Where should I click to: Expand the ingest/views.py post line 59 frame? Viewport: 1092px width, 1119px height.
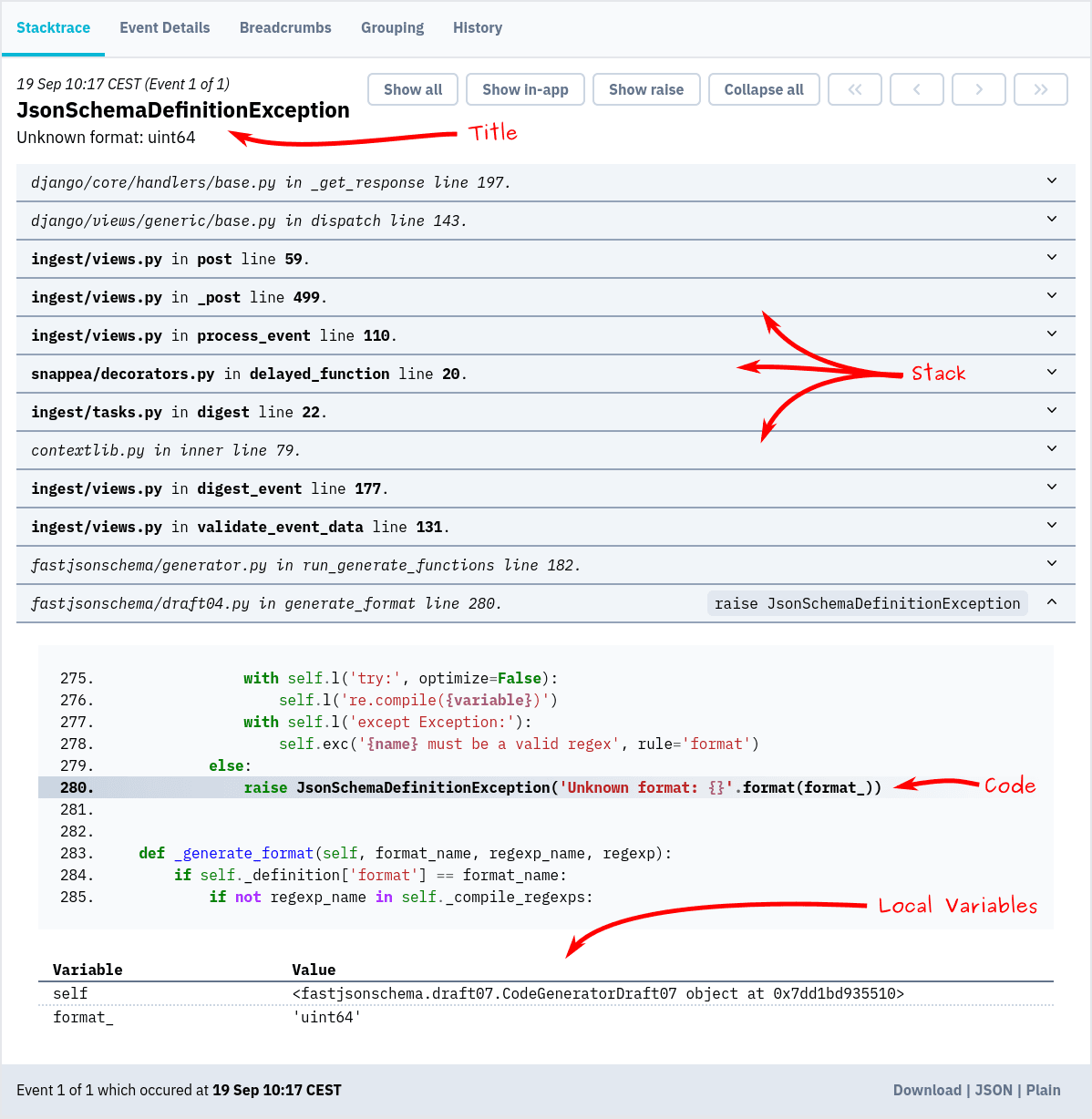coord(1051,258)
